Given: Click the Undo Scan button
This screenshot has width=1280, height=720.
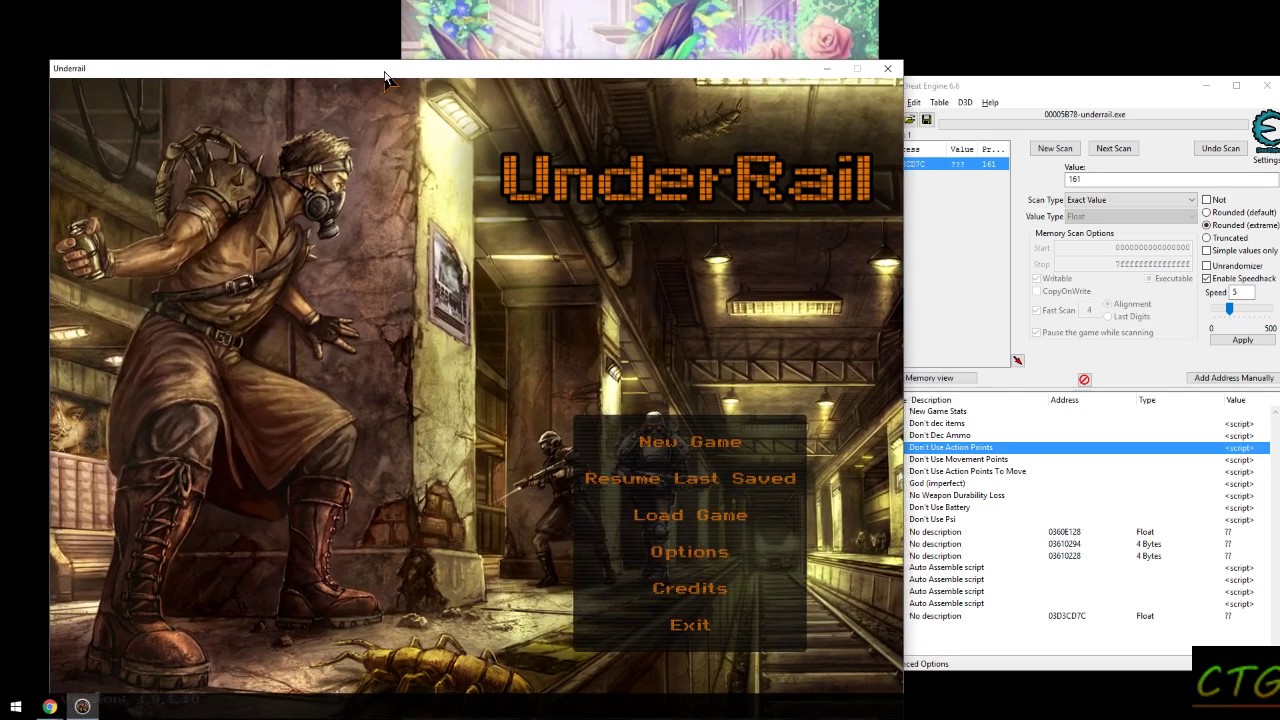Looking at the screenshot, I should 1220,148.
